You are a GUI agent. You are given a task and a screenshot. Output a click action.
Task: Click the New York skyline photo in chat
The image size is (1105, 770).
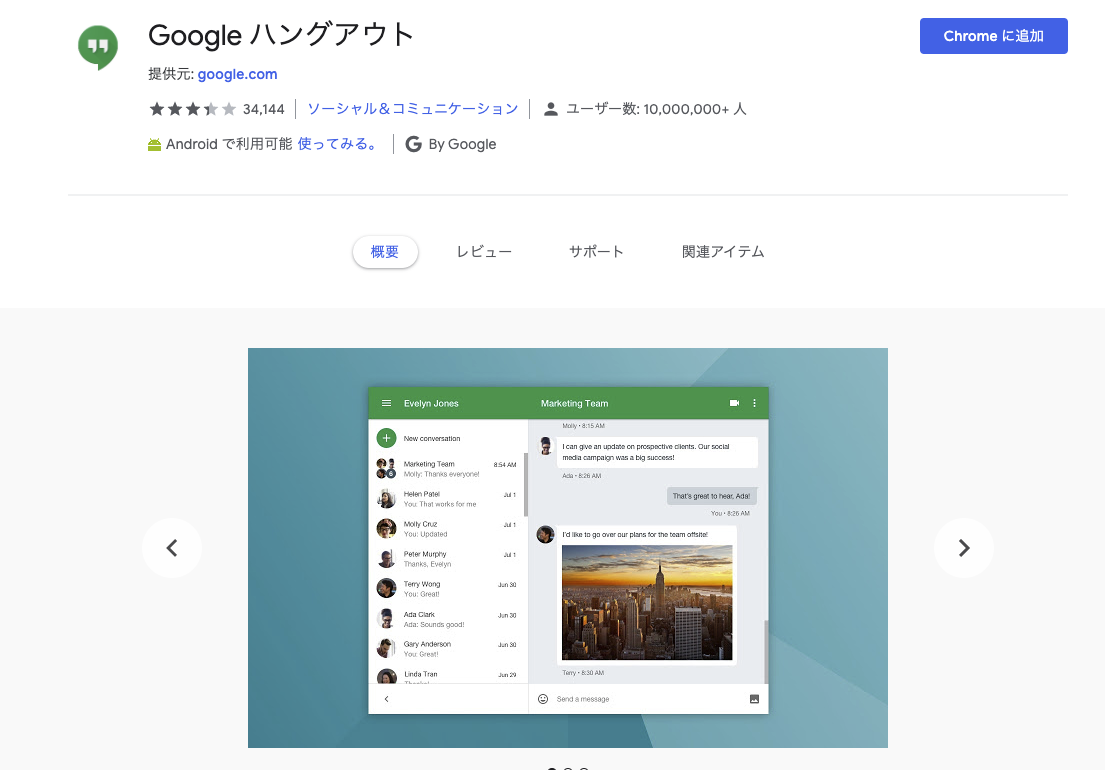[647, 602]
